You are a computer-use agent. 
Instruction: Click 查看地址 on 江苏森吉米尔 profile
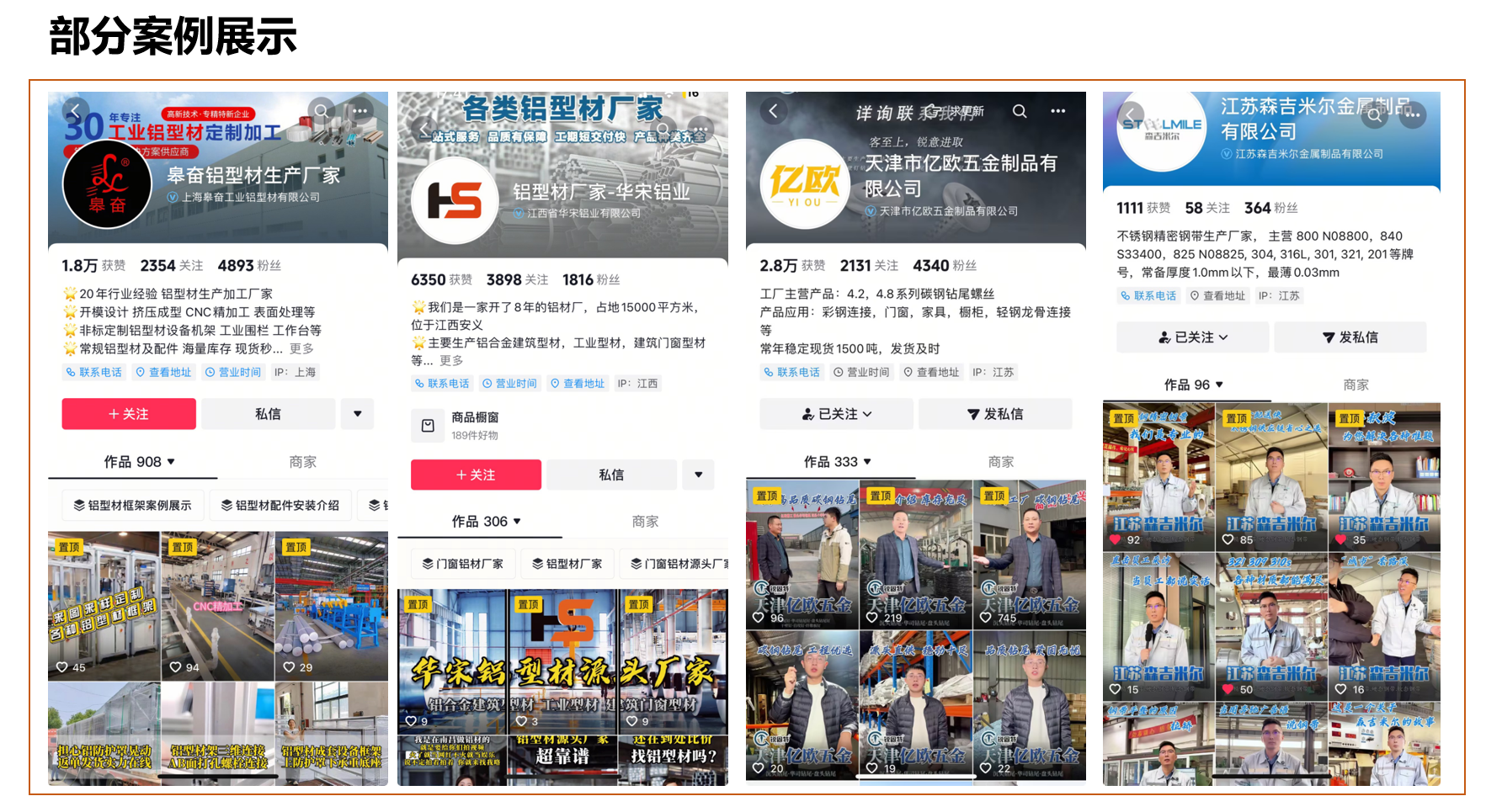tap(1217, 295)
